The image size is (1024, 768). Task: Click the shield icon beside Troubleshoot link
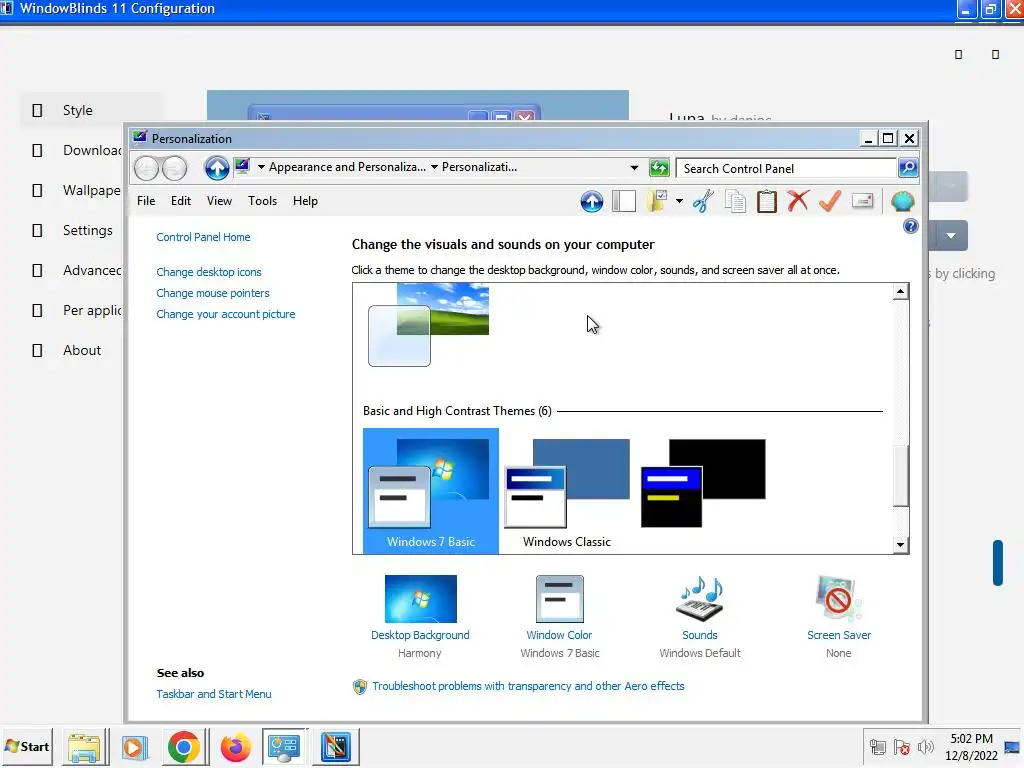[360, 686]
